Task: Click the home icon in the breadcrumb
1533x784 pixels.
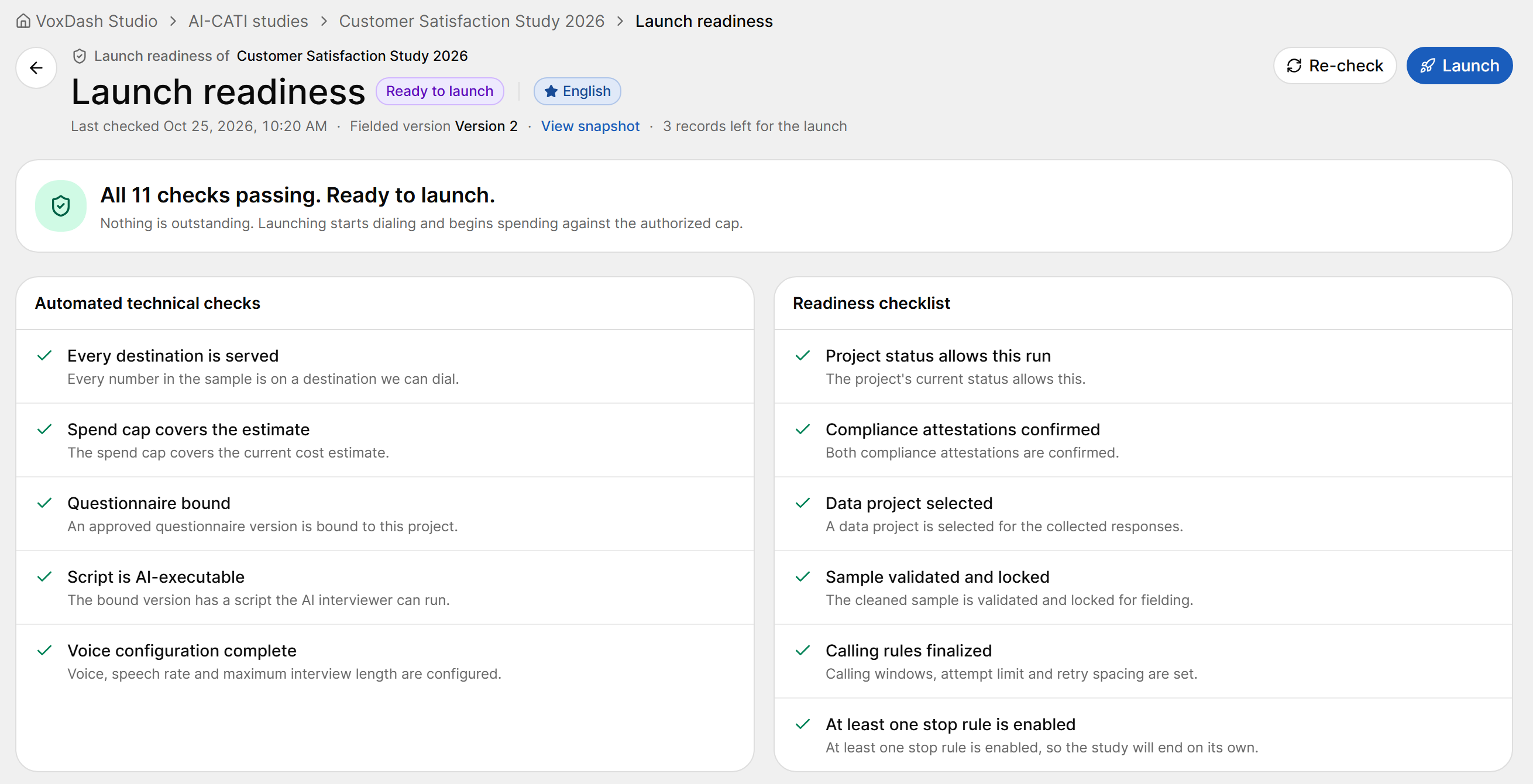Action: point(23,22)
